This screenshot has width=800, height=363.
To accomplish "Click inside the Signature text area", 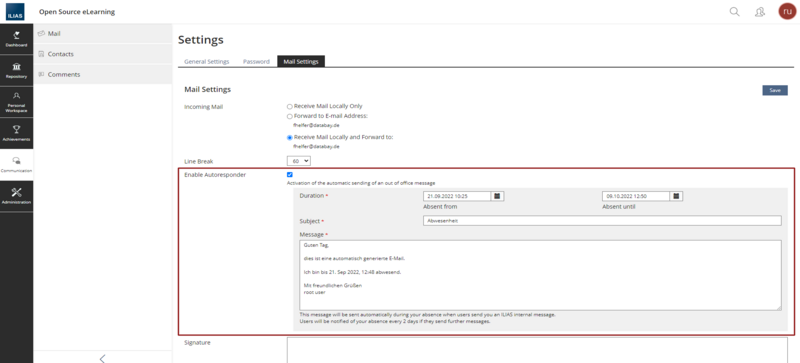I will coord(537,350).
